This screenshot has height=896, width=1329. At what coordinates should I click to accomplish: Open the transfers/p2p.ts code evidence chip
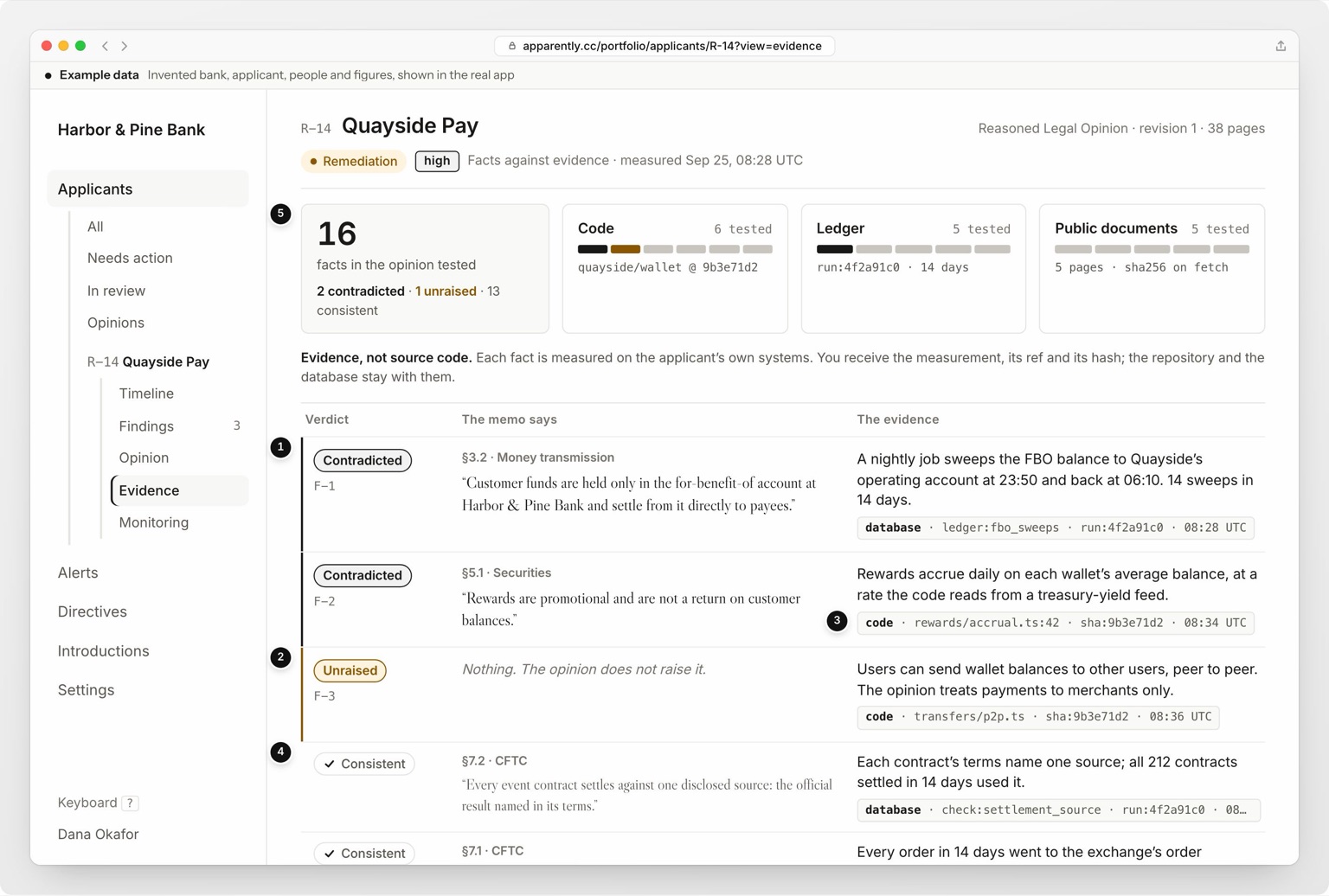(1038, 717)
